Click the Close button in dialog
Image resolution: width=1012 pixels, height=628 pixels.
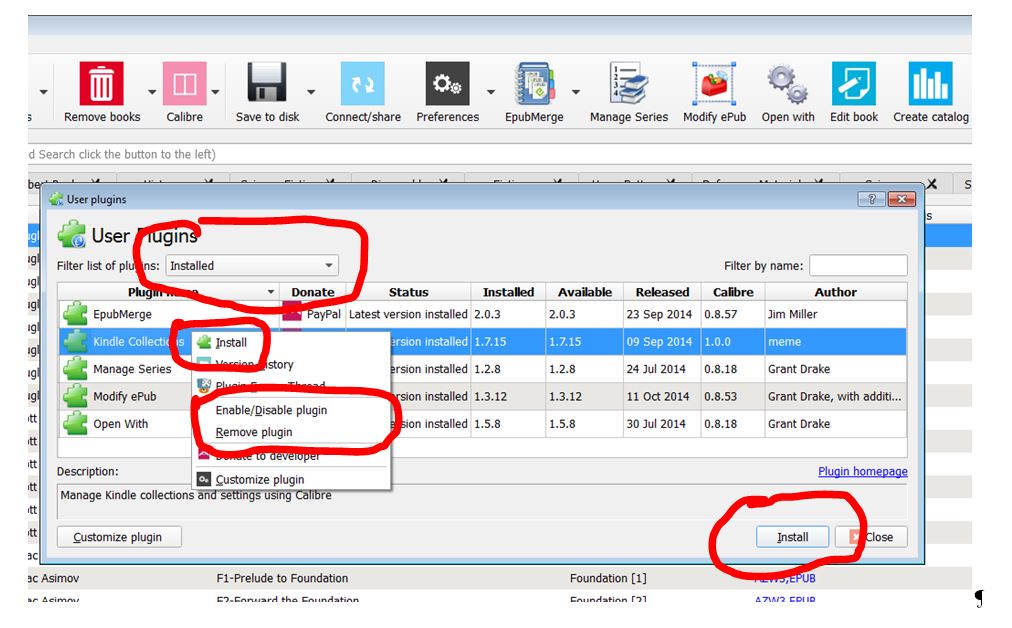point(871,537)
